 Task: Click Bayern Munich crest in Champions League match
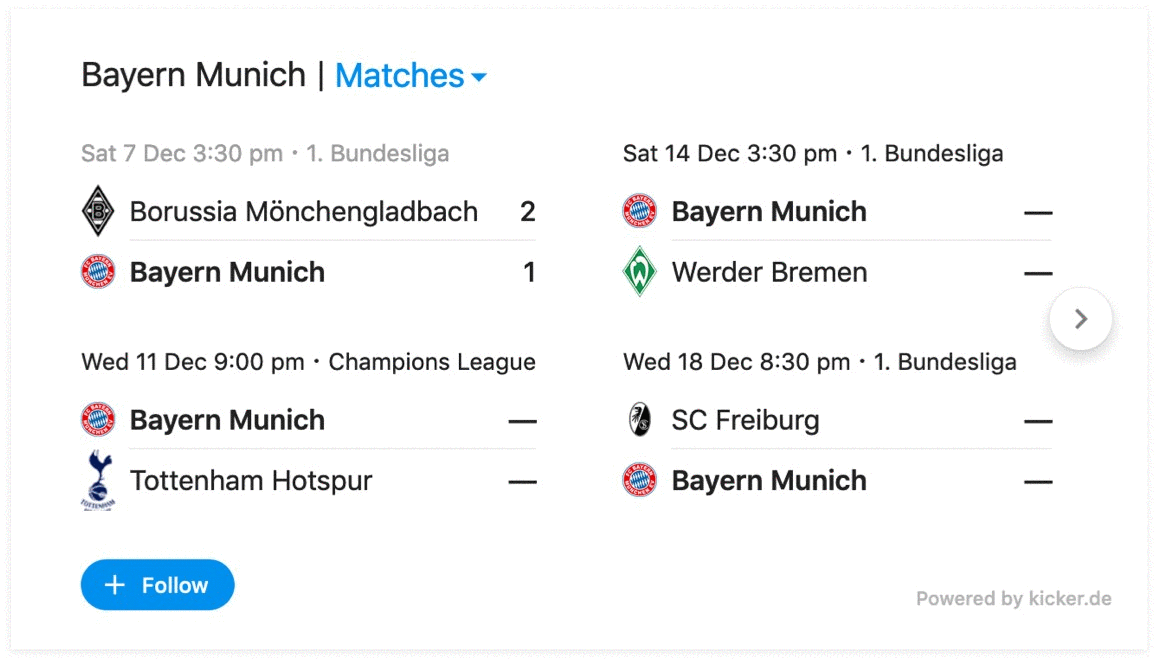pyautogui.click(x=98, y=420)
